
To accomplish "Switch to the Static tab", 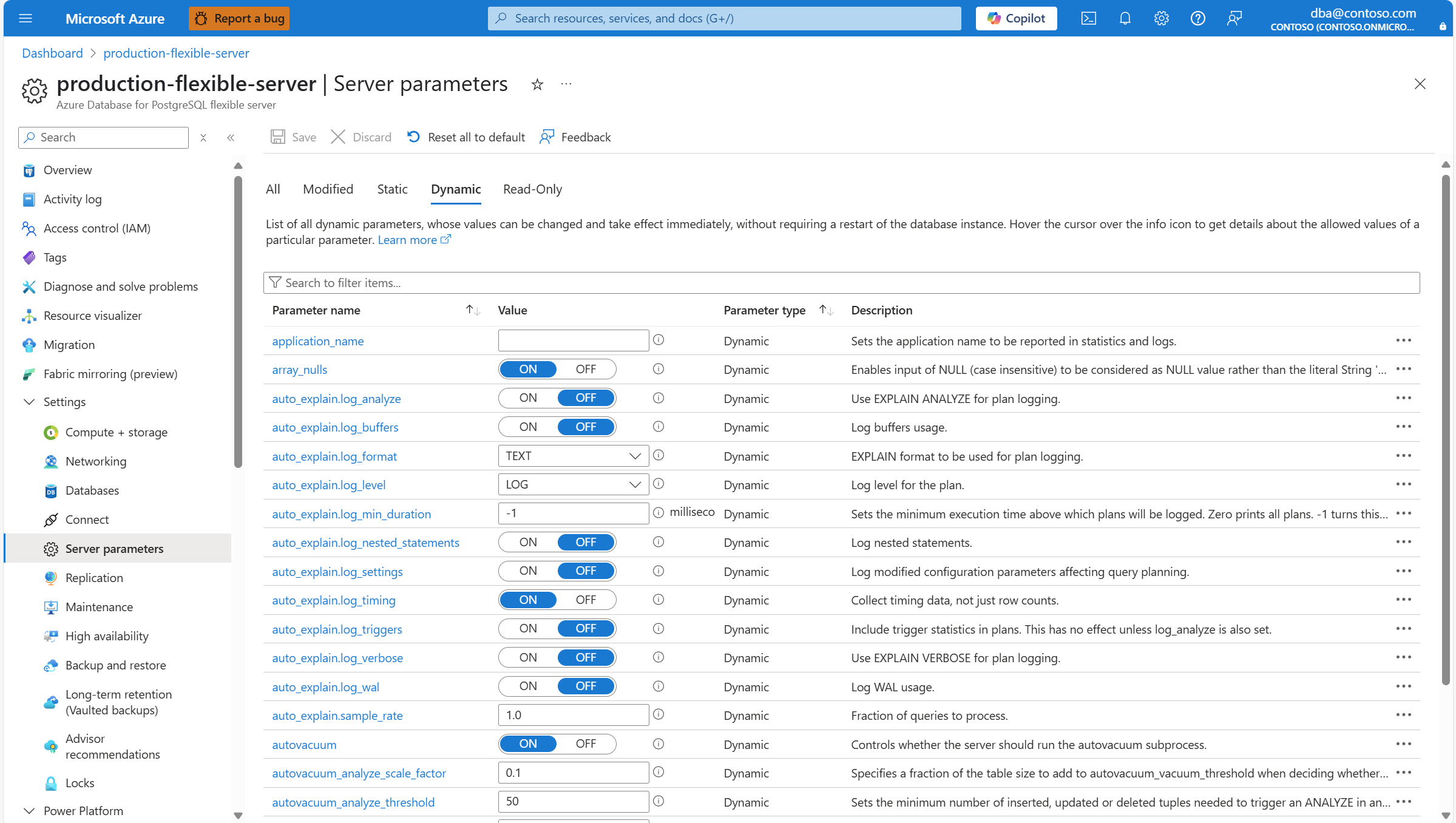I will coord(392,189).
